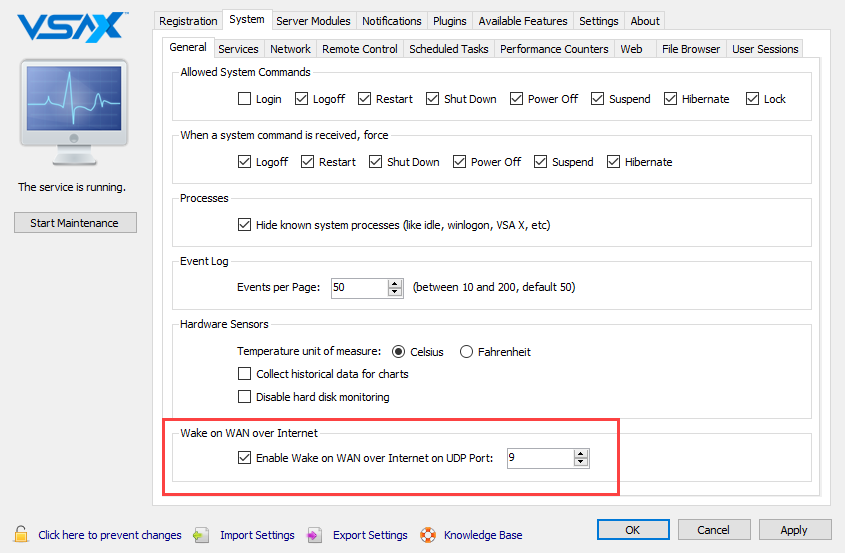Click the lock icon to prevent changes

(21, 534)
